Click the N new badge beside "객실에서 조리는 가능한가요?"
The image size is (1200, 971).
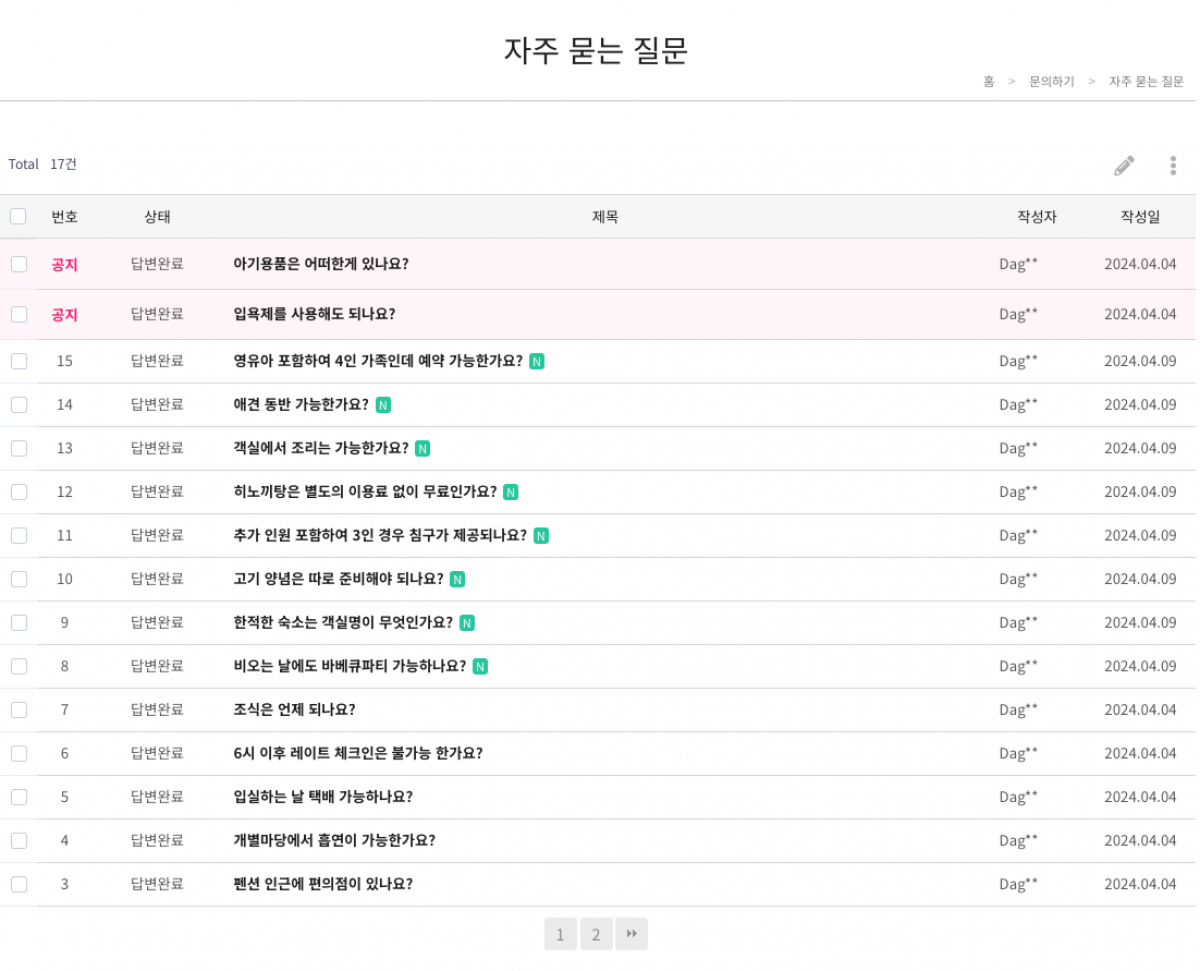pyautogui.click(x=422, y=449)
